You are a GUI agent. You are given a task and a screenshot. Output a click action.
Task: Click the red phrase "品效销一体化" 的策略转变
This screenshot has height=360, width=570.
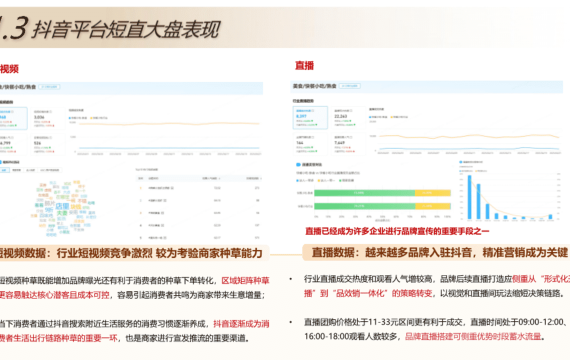tap(382, 293)
